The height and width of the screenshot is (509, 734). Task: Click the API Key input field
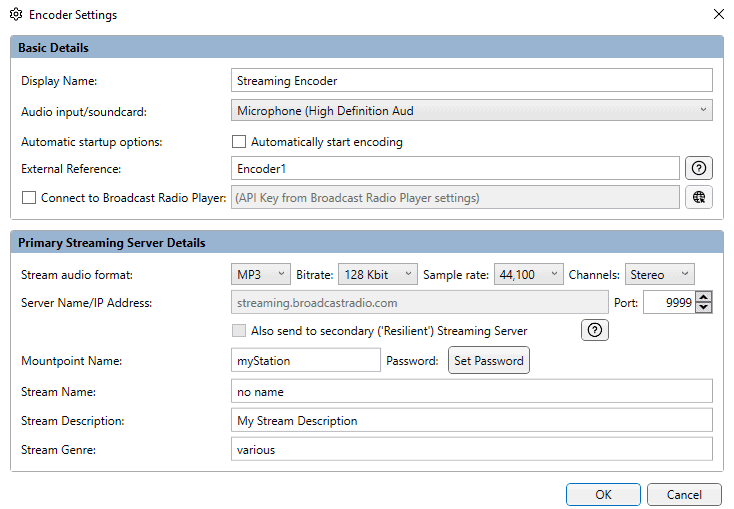coord(455,197)
